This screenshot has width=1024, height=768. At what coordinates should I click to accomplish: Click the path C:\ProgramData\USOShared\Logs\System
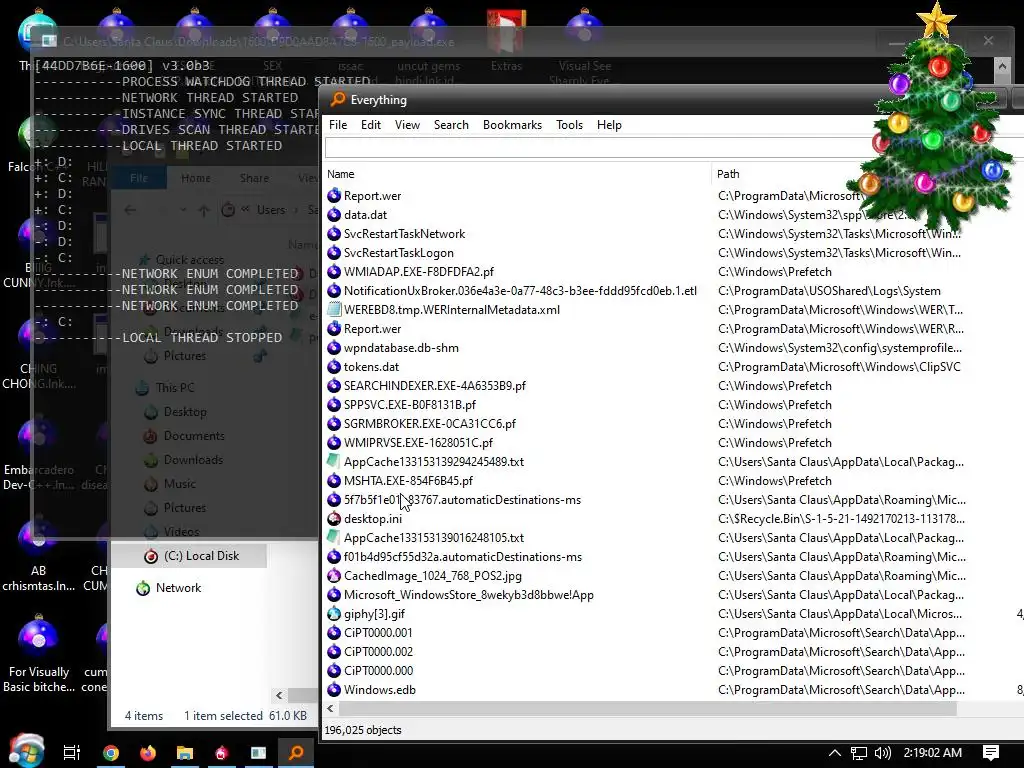click(x=829, y=291)
